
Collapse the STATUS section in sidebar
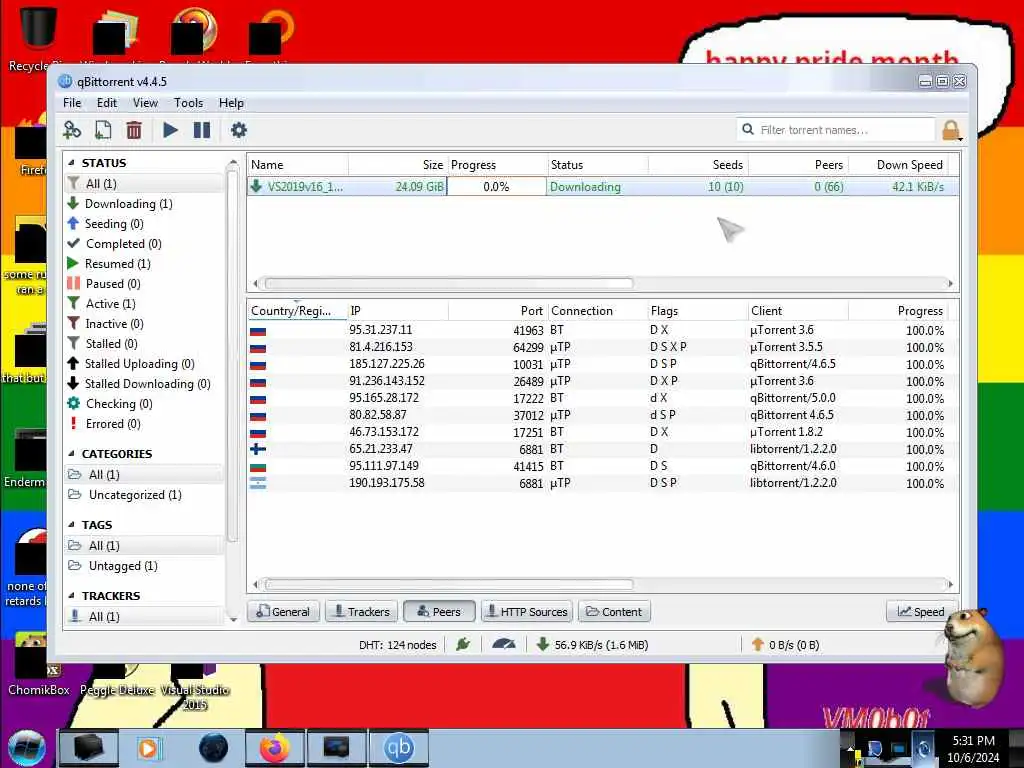click(x=71, y=163)
